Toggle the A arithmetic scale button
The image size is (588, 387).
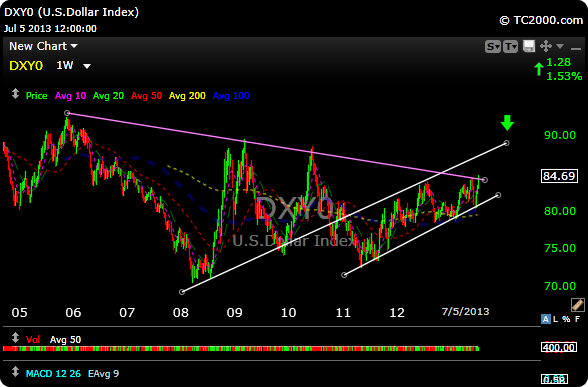pos(546,319)
